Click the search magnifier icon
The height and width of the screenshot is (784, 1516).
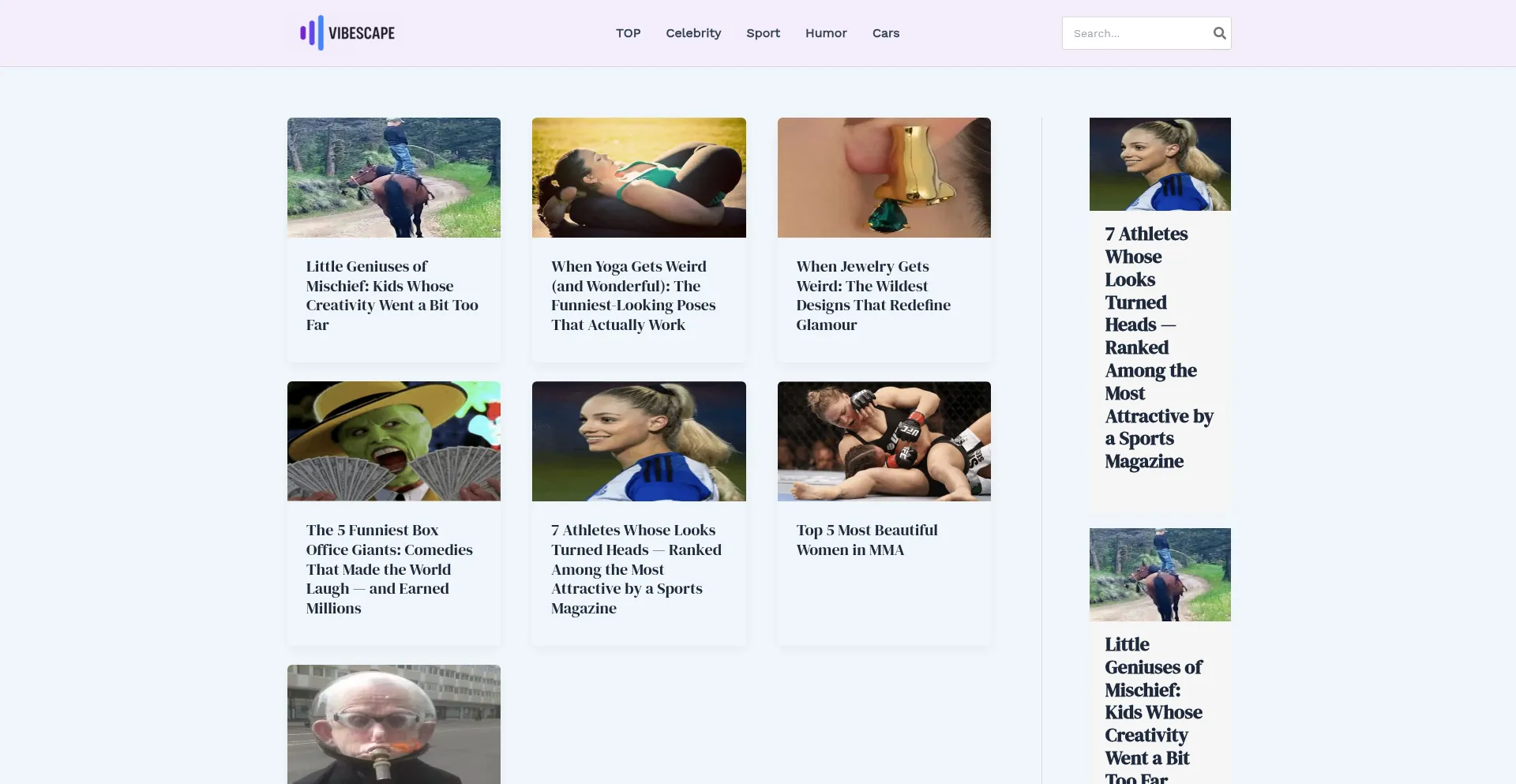(x=1219, y=33)
